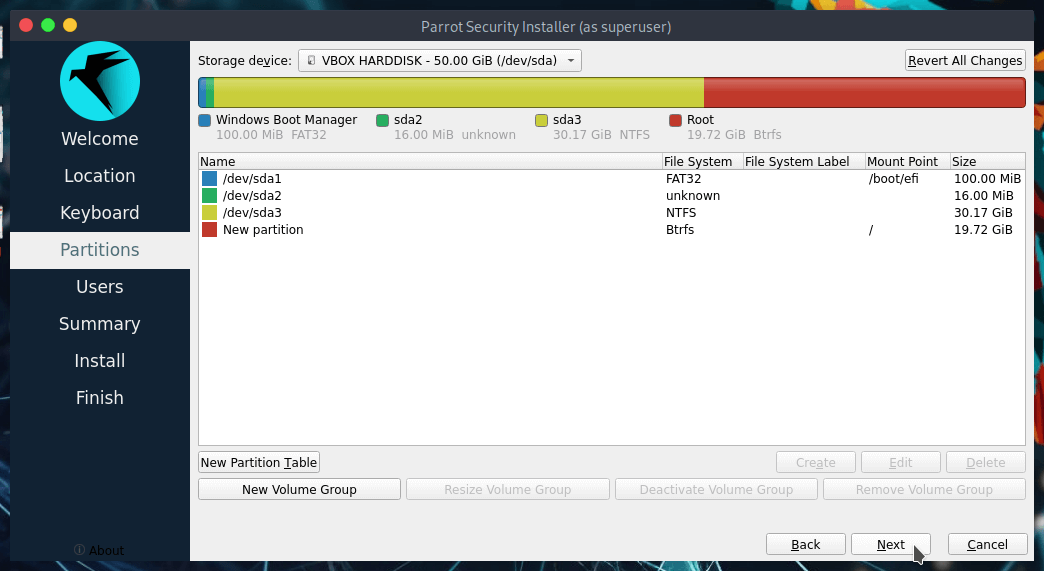Click the red macOS-style close window button
The width and height of the screenshot is (1044, 571).
[x=26, y=25]
